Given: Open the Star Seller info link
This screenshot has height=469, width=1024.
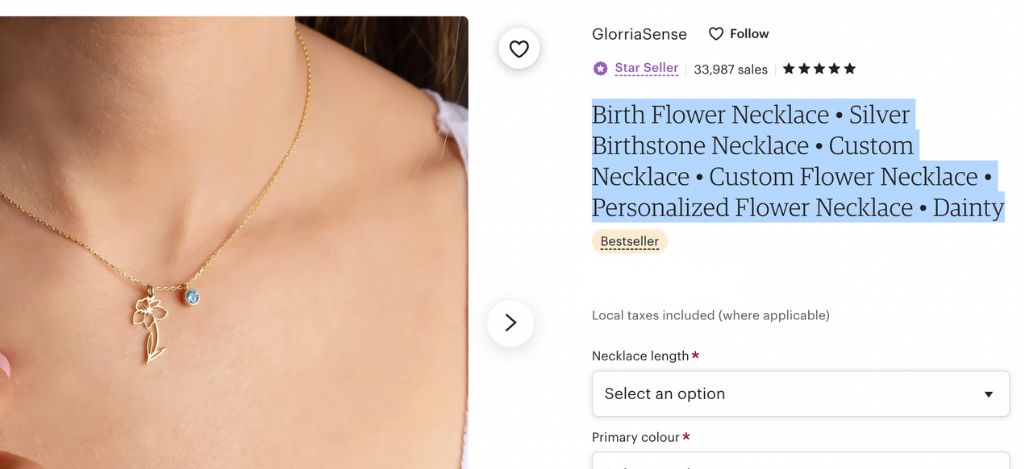Looking at the screenshot, I should click(x=646, y=69).
